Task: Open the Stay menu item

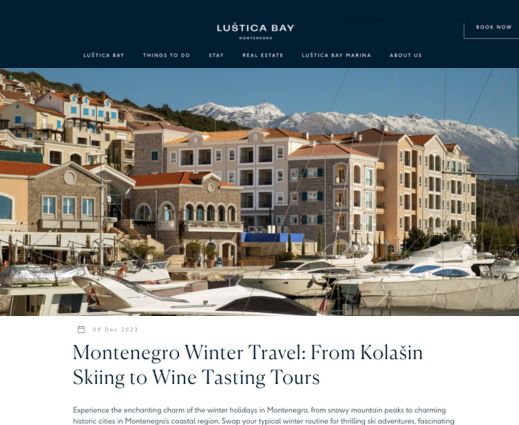Action: pos(216,55)
